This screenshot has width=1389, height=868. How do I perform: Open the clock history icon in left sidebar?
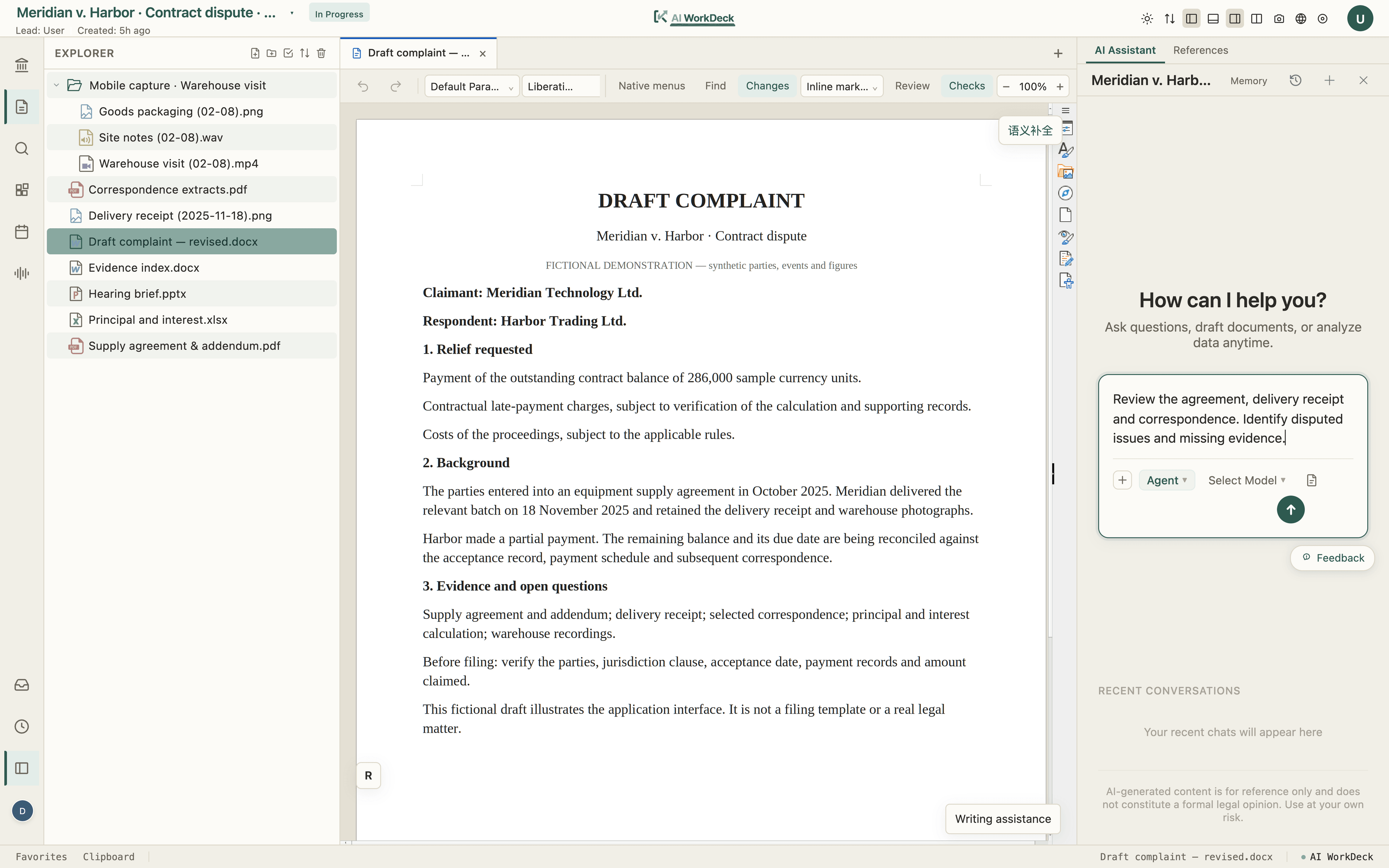click(x=22, y=726)
